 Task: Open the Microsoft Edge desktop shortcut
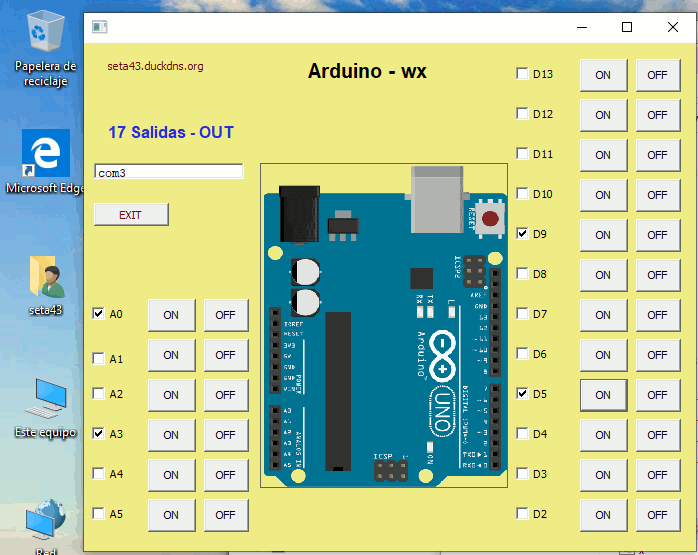[x=45, y=161]
